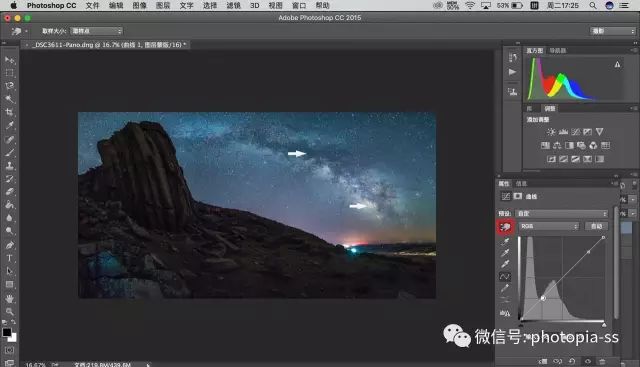Reset Curves adjustment to defaults
The height and width of the screenshot is (367, 640).
tap(572, 361)
